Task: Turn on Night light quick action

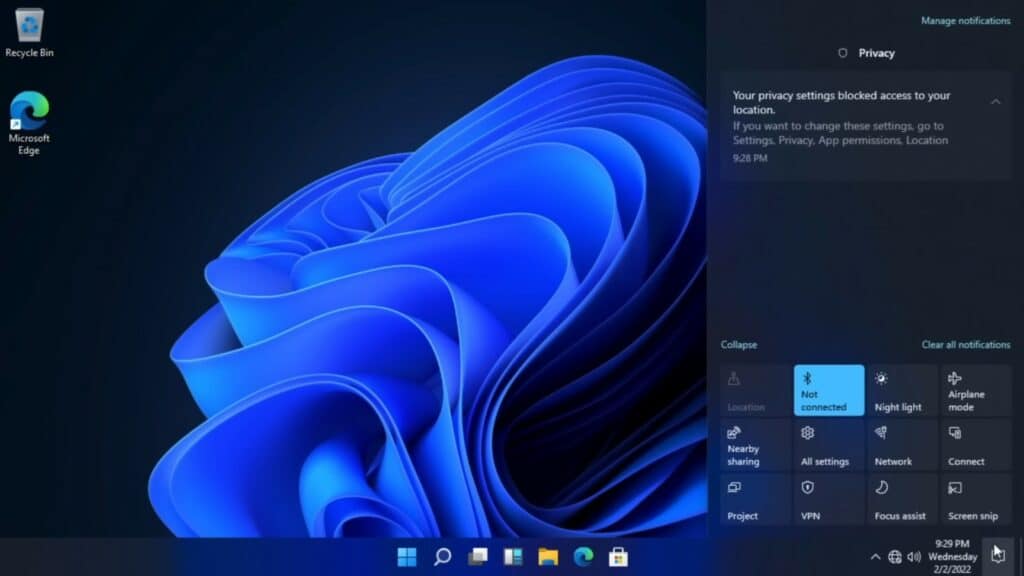Action: point(902,391)
